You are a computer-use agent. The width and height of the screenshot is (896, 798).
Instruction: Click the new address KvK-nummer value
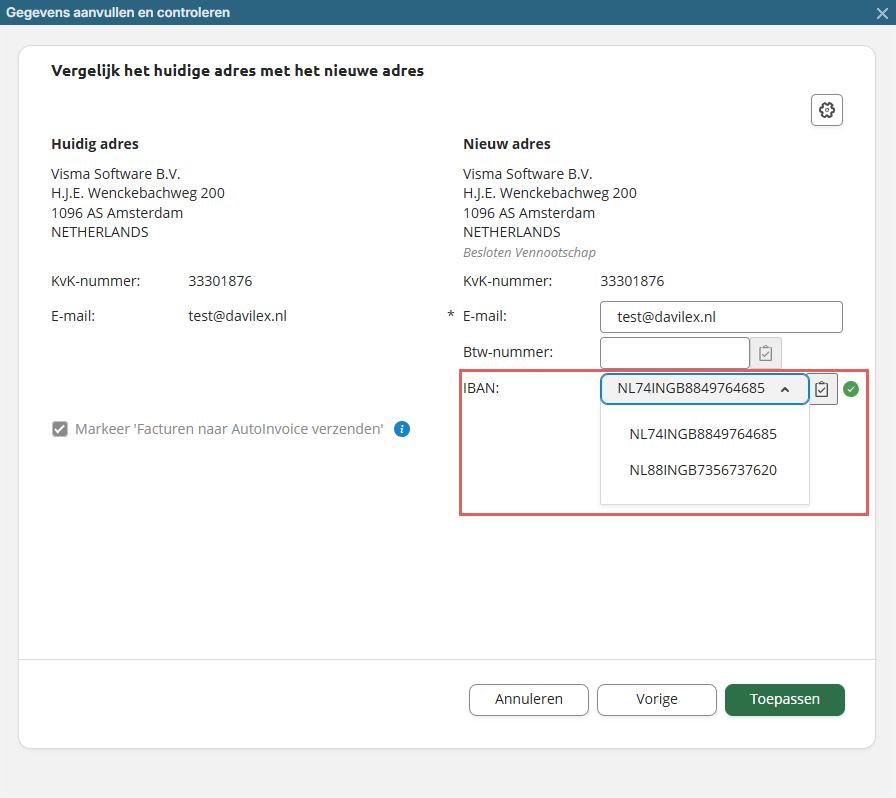(x=632, y=281)
